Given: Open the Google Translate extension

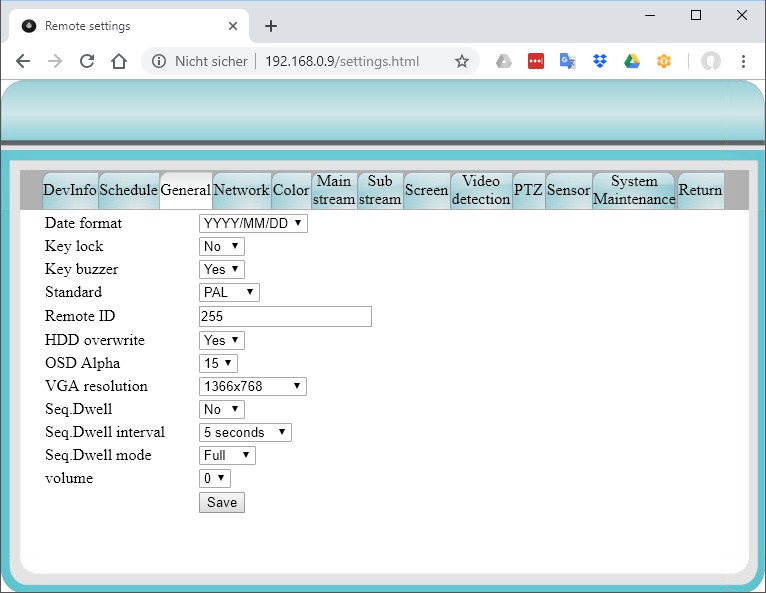Looking at the screenshot, I should [x=567, y=61].
